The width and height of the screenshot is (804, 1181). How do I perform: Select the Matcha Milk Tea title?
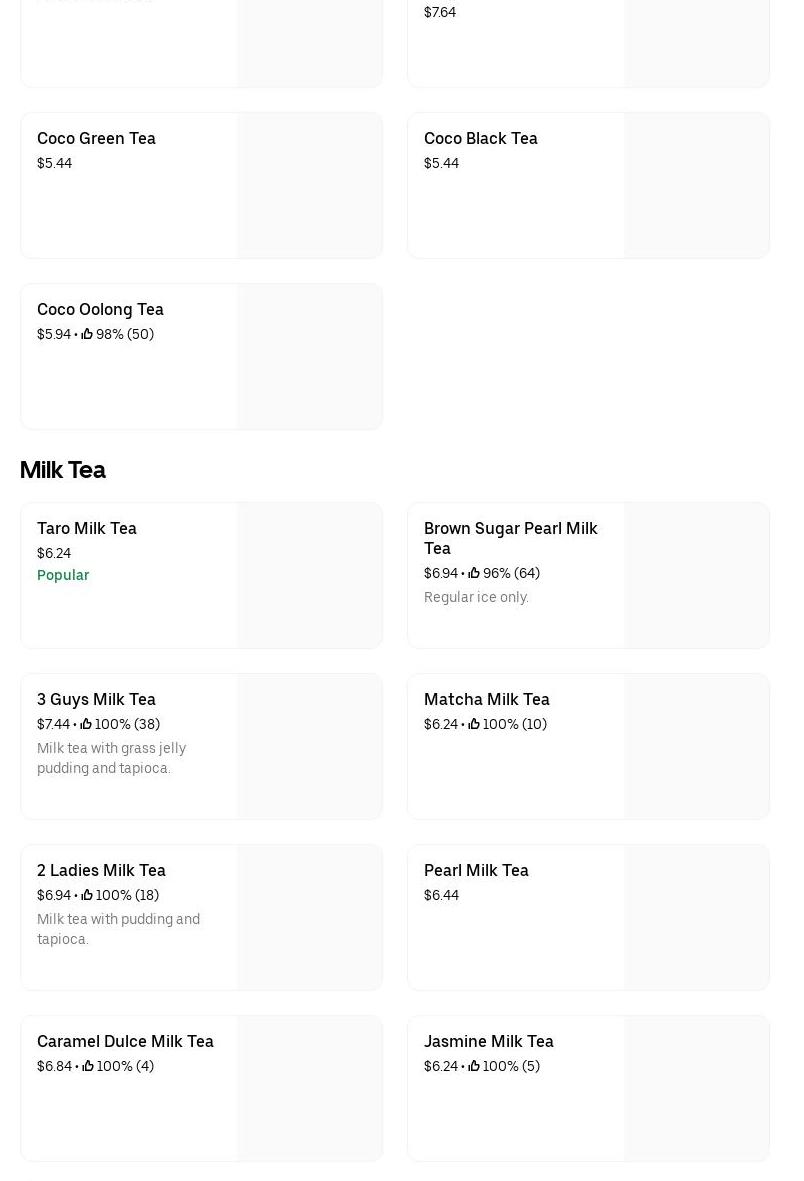coord(486,699)
